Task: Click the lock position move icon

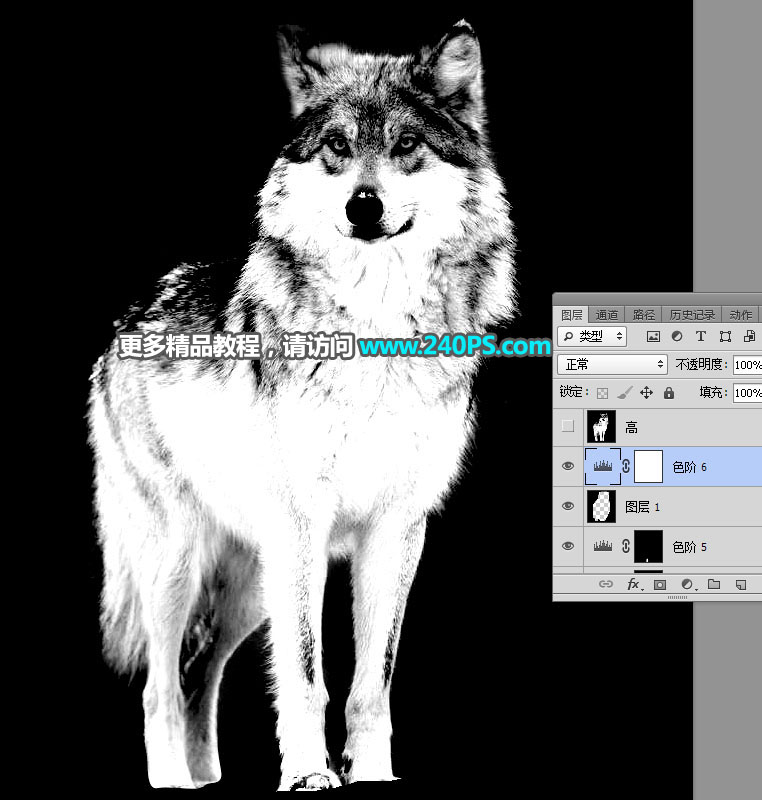Action: coord(646,393)
